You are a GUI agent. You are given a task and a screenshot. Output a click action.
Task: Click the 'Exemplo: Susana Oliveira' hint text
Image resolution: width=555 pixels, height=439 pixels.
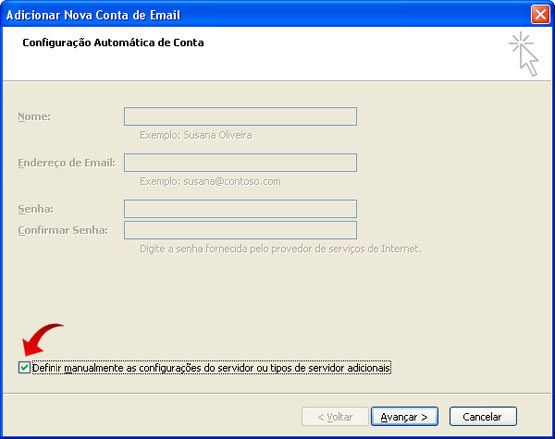pyautogui.click(x=196, y=135)
